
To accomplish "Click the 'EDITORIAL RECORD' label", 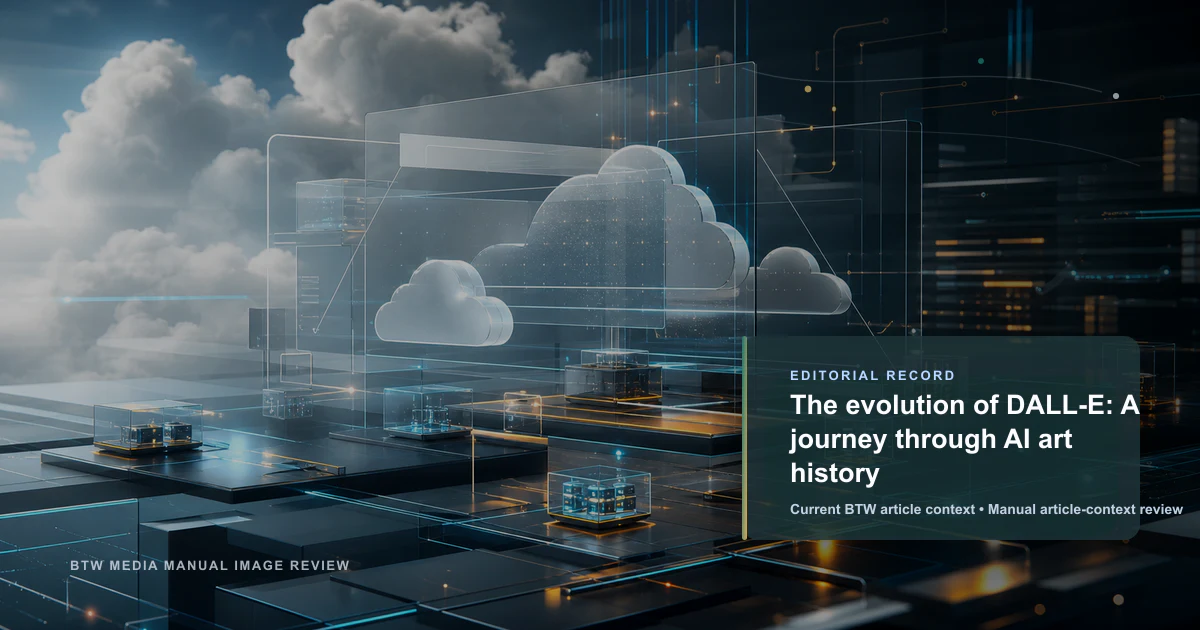I will (x=872, y=376).
